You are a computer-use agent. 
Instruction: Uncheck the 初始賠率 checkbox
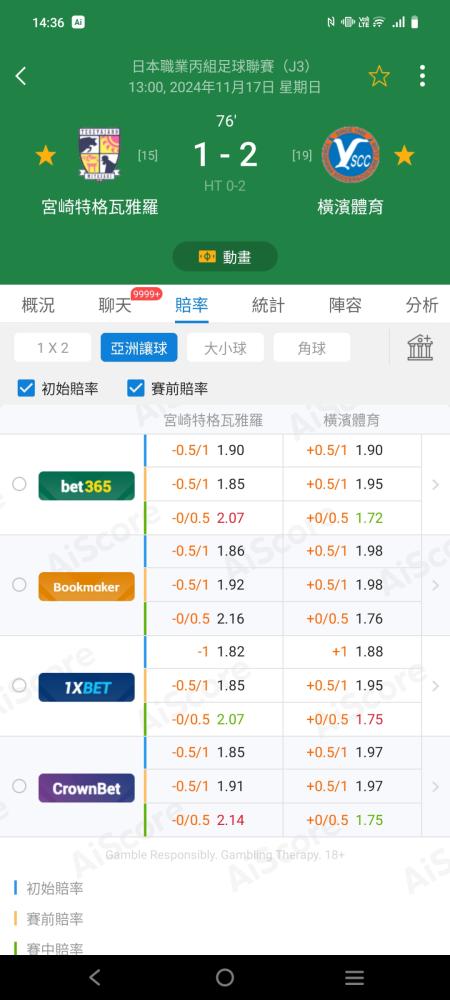(x=26, y=388)
